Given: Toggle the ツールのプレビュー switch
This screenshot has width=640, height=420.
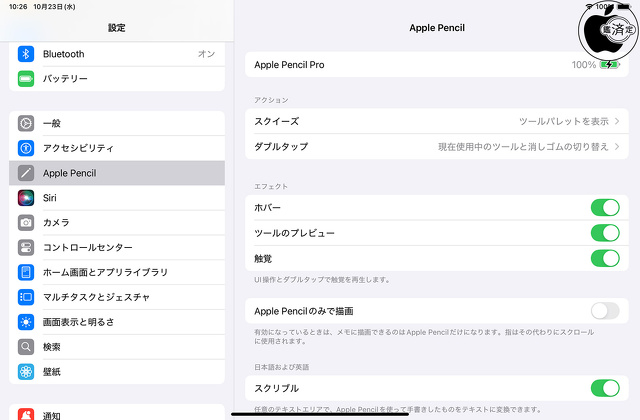Looking at the screenshot, I should click(605, 233).
